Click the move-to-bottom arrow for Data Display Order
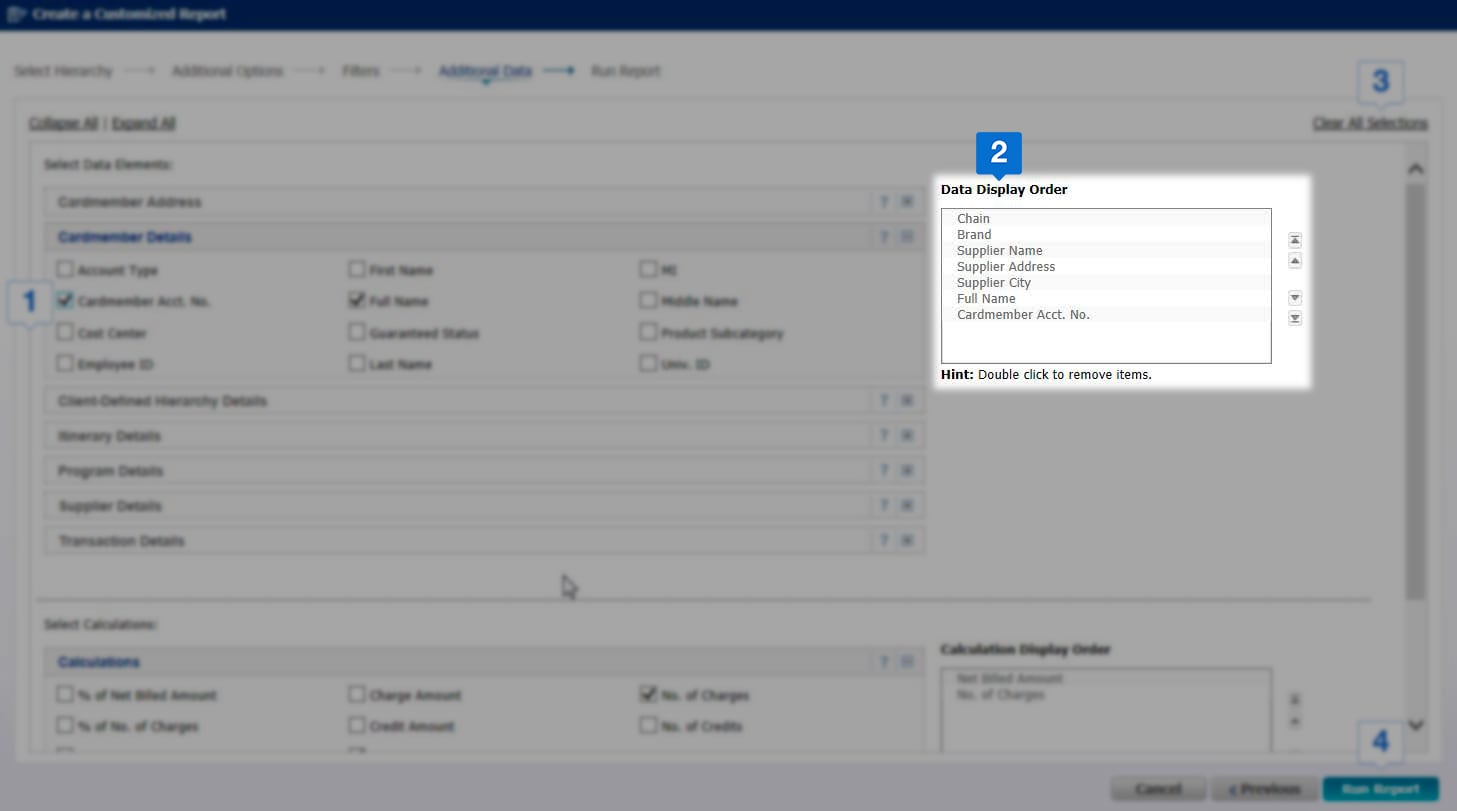 [1294, 318]
